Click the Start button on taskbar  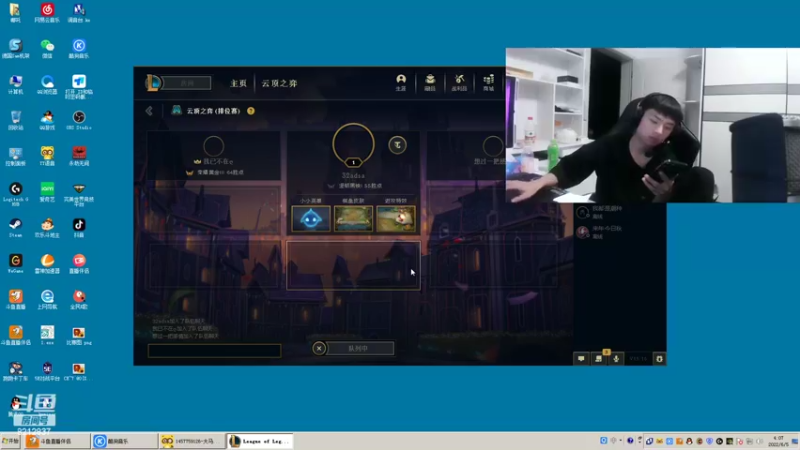[x=10, y=441]
